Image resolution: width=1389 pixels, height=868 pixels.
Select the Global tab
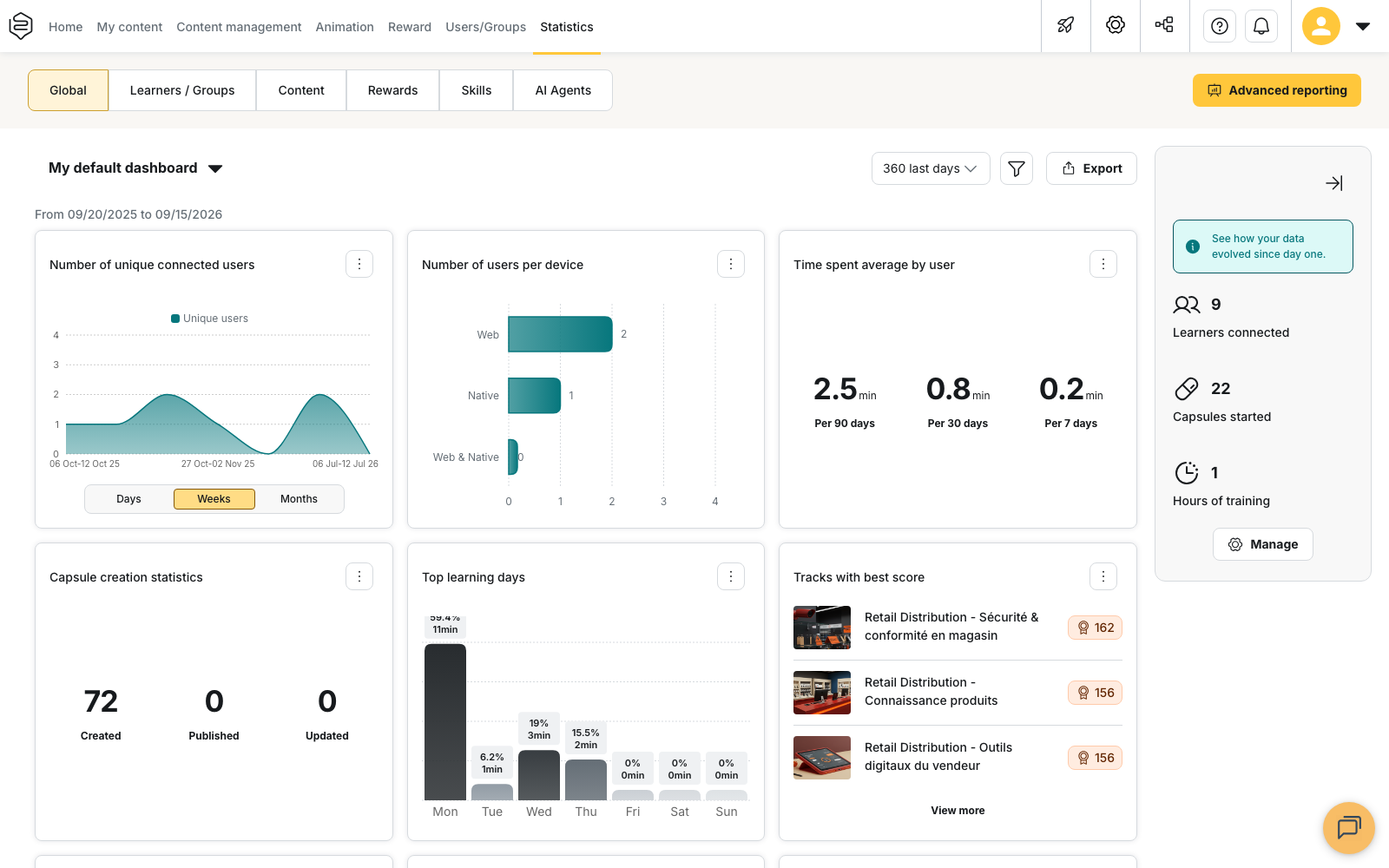68,90
